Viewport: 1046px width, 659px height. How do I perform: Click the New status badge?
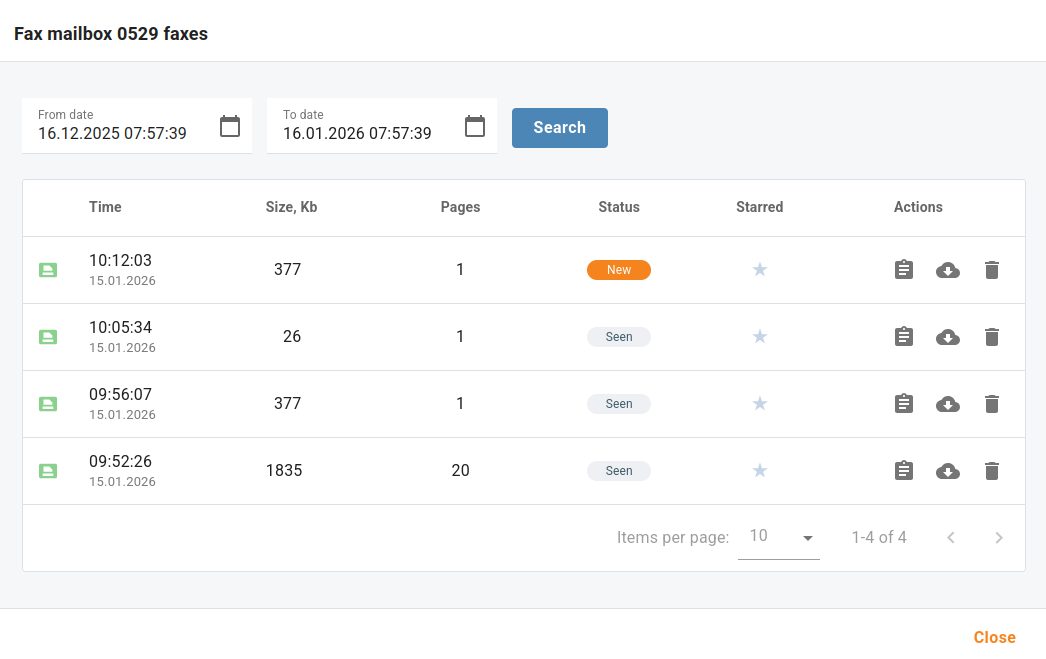618,270
